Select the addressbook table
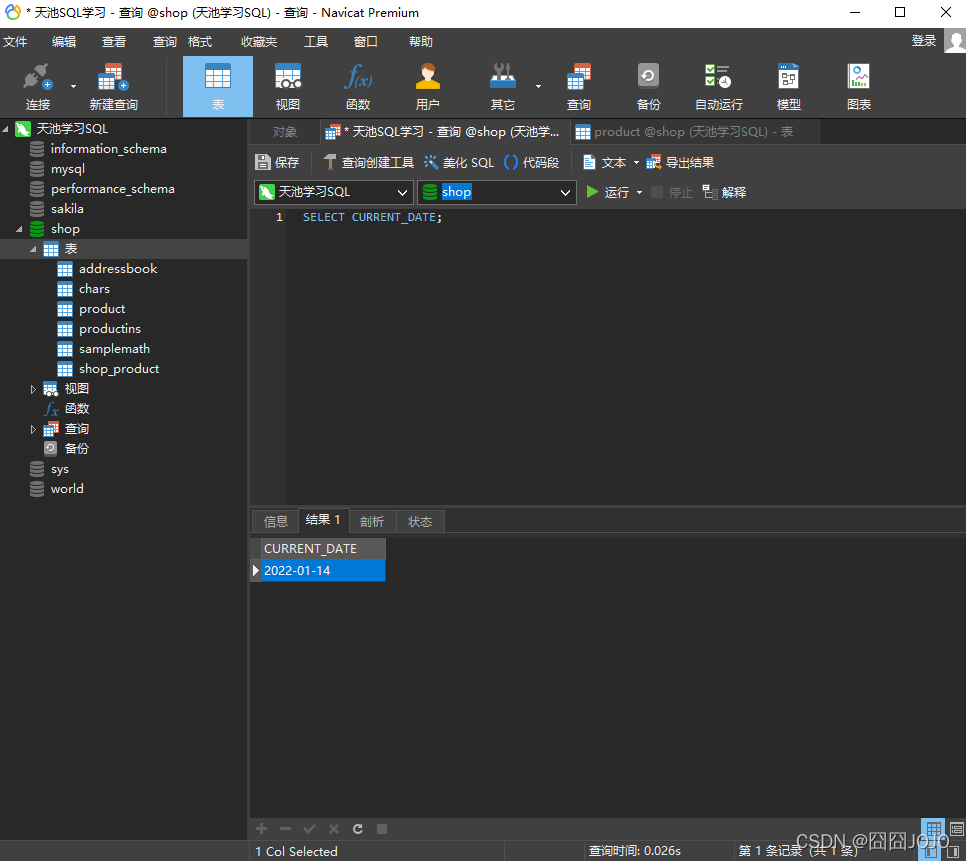 [118, 269]
